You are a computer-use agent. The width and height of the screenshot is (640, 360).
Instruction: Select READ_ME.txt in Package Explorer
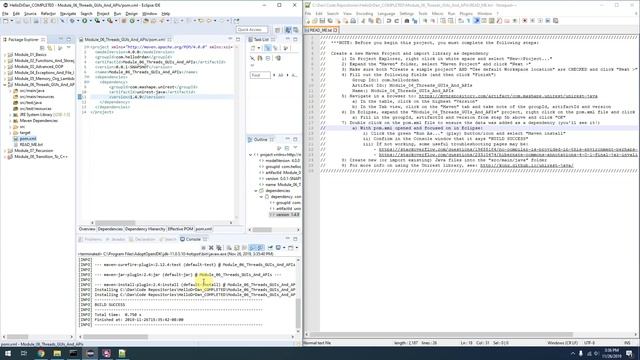pos(31,144)
